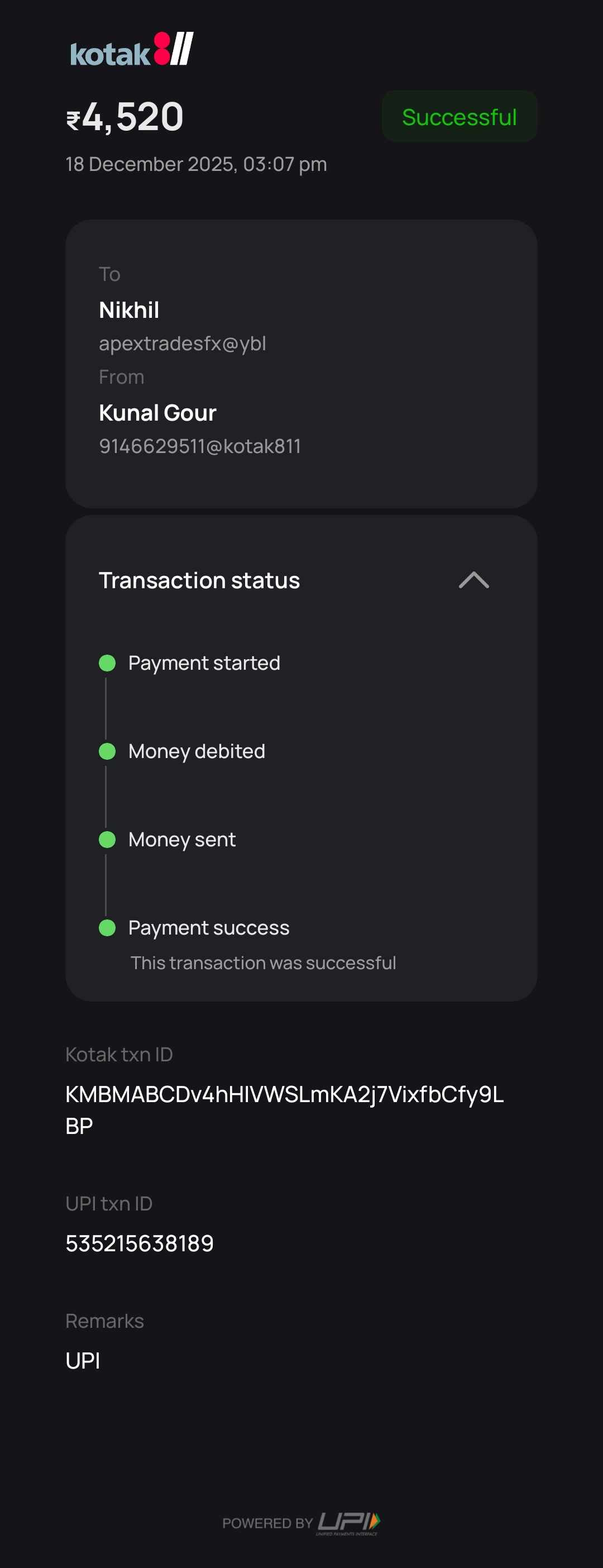Click the Remarks value UPI
Screen dimensions: 603x1568
tap(83, 1360)
